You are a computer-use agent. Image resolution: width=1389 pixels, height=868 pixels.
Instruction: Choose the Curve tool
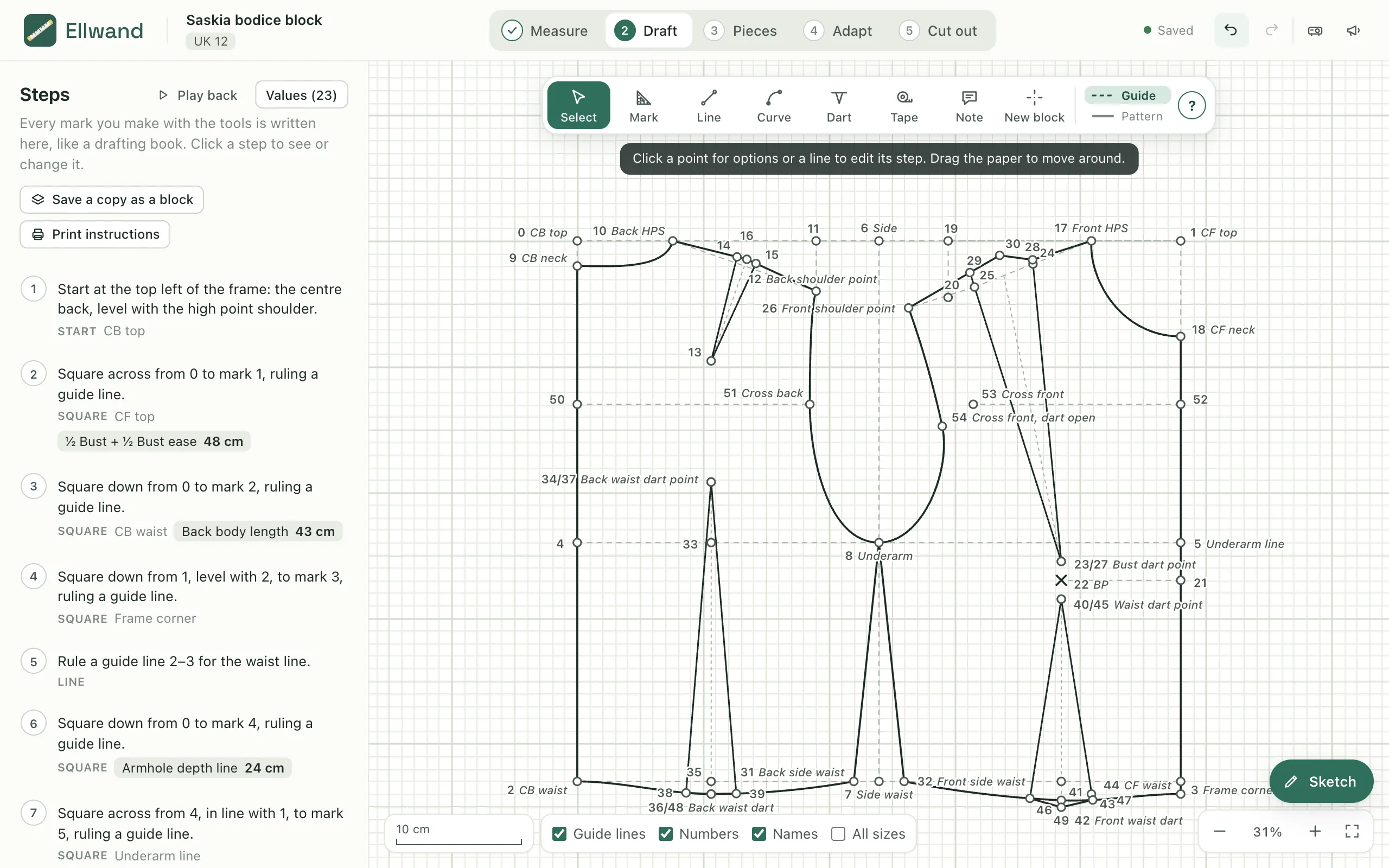pos(774,106)
